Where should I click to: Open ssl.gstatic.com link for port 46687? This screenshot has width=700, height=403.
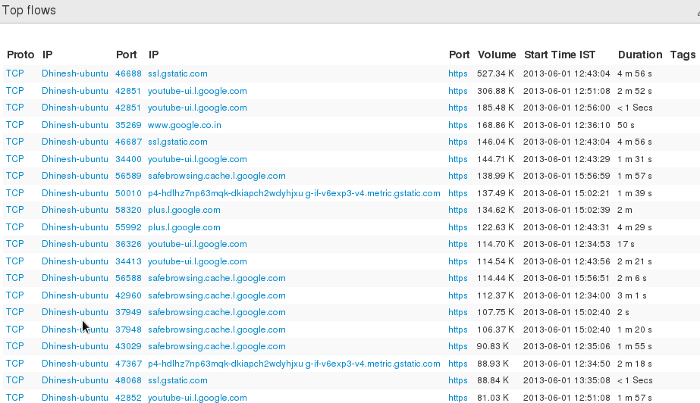click(178, 142)
